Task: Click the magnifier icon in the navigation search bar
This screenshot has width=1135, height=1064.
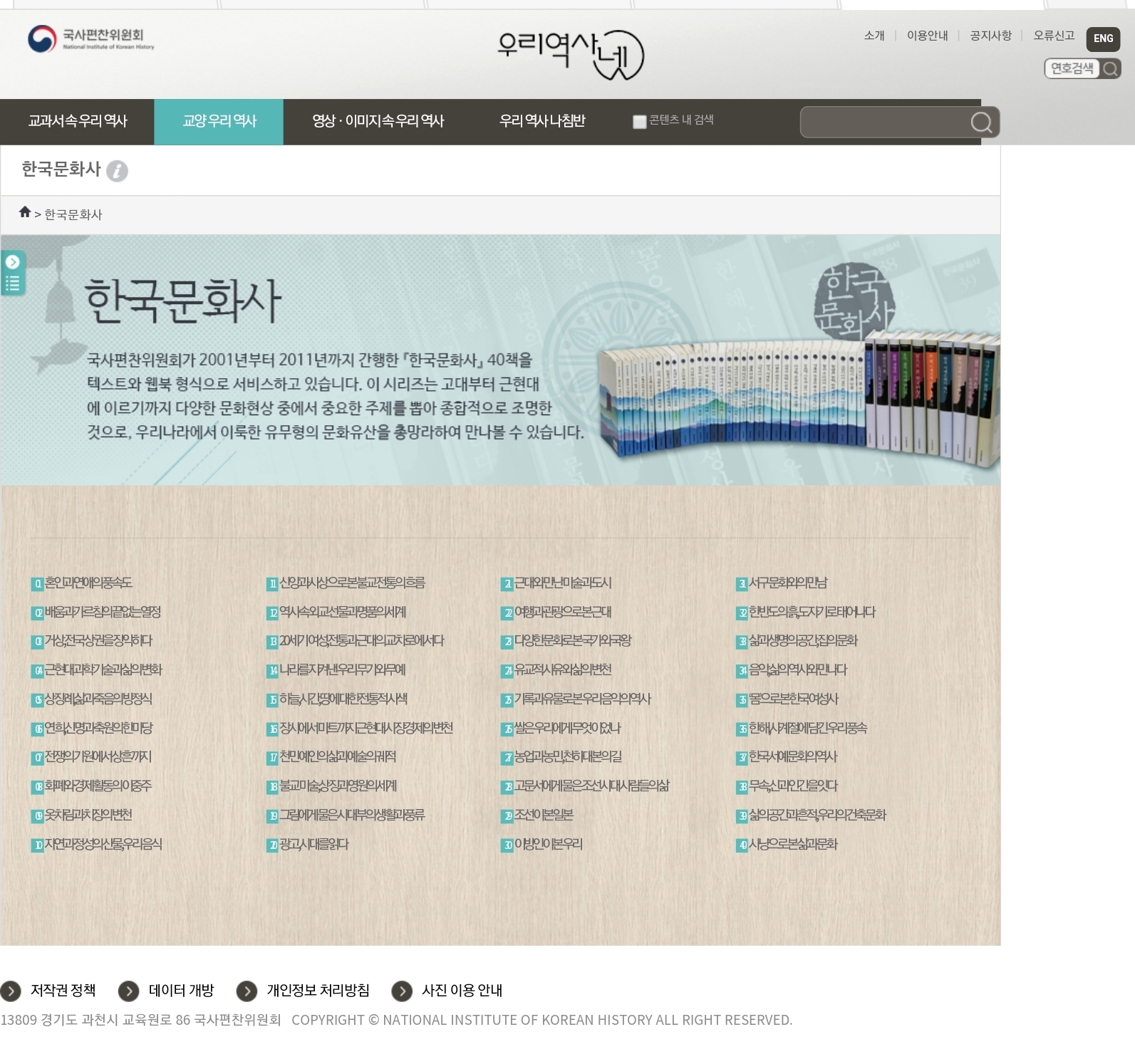Action: coord(981,122)
